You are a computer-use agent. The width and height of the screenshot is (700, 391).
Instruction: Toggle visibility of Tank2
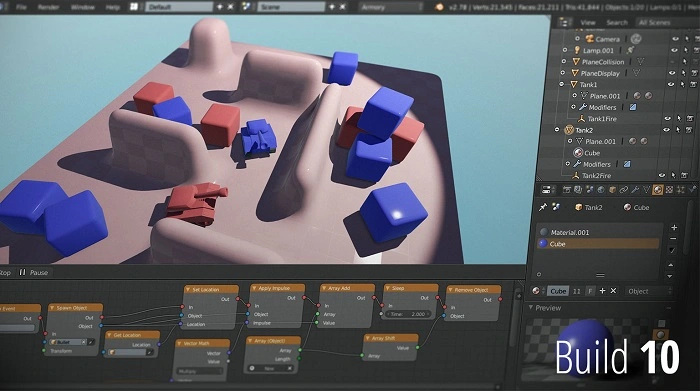[x=666, y=130]
